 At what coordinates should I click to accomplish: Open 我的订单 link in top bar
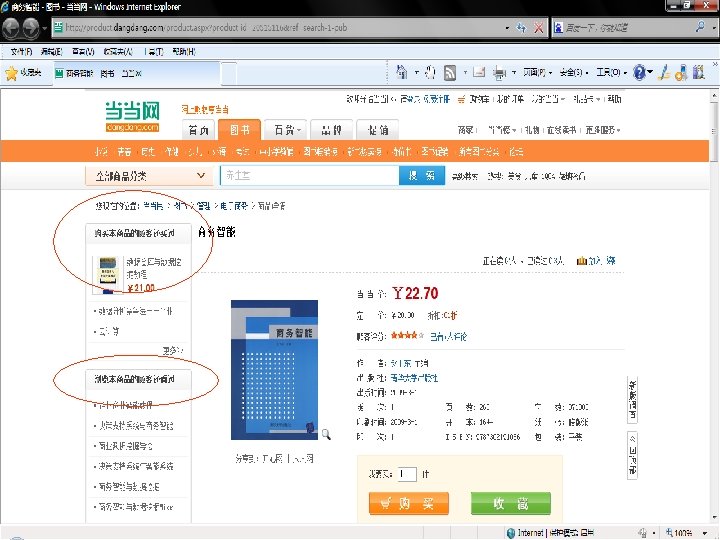(510, 99)
